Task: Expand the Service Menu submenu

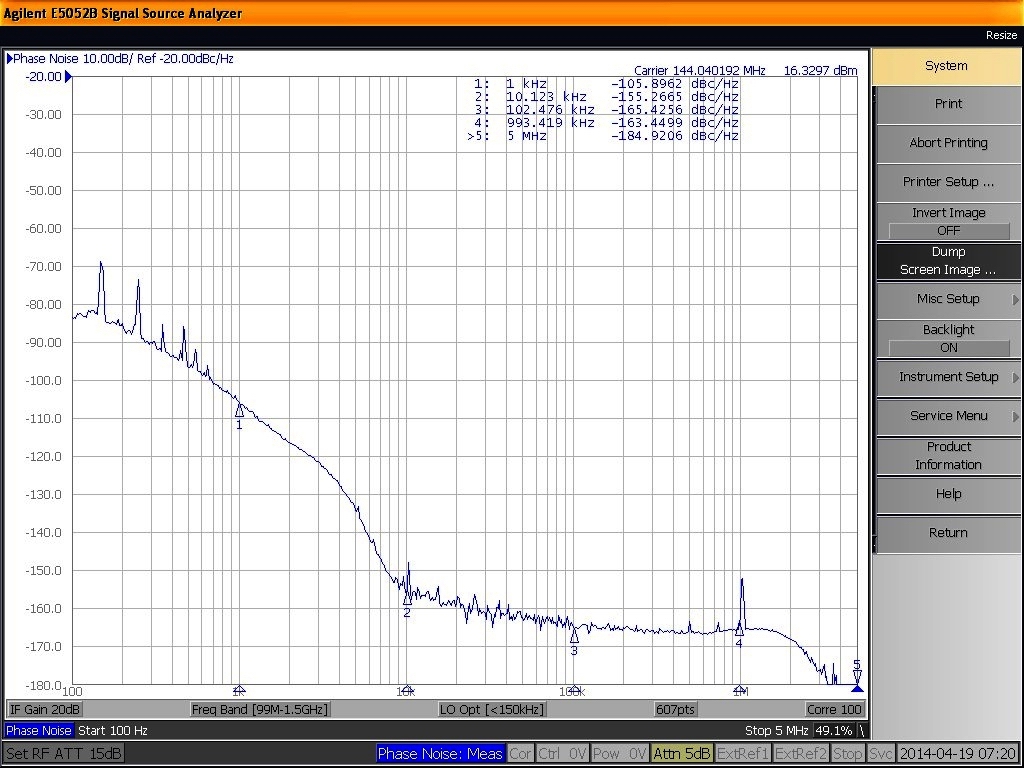Action: coord(948,416)
